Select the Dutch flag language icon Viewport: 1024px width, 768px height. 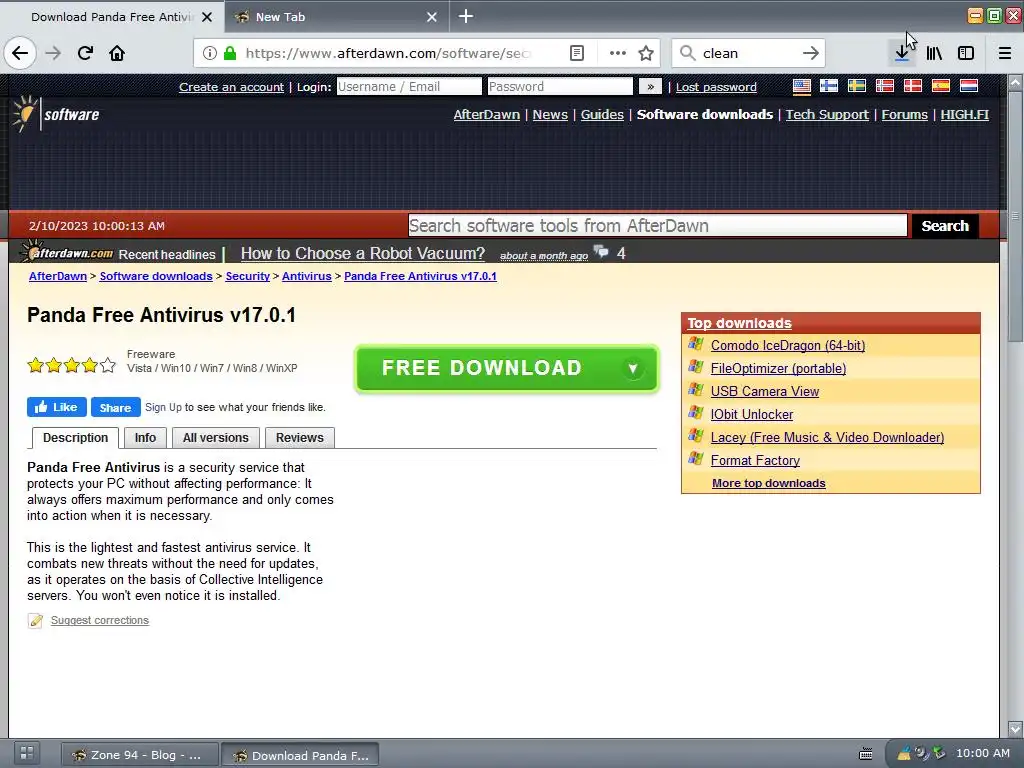[968, 86]
